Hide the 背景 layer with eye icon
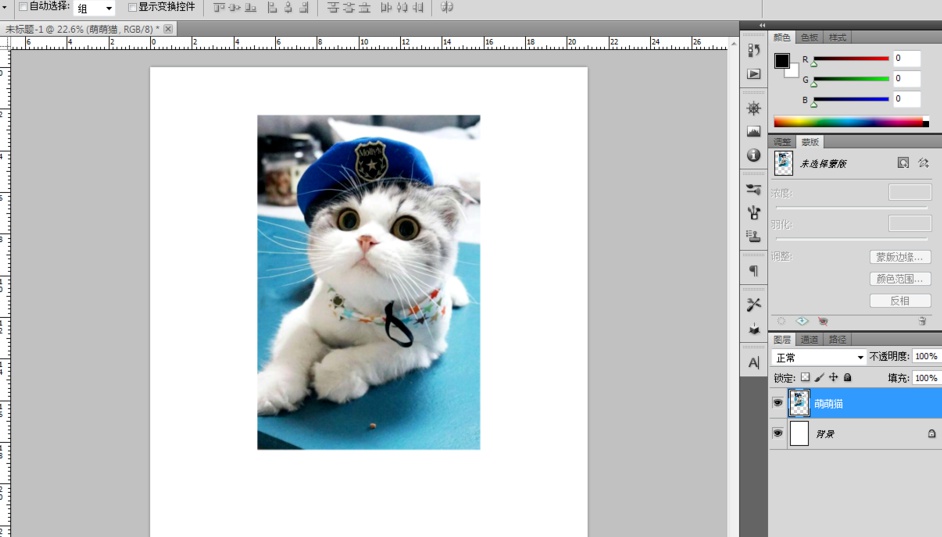The image size is (942, 537). click(x=777, y=432)
